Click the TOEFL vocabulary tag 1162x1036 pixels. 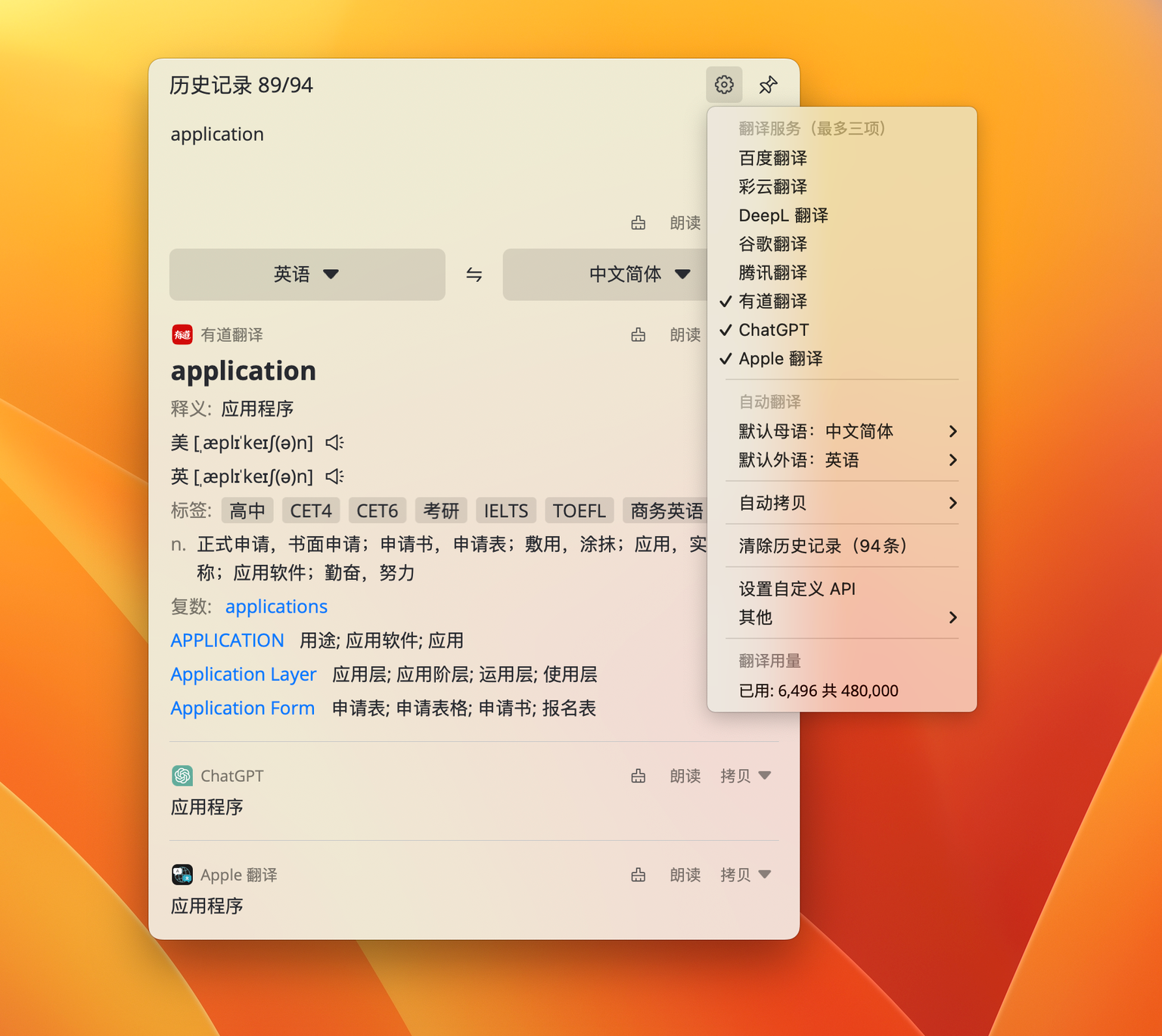point(579,510)
